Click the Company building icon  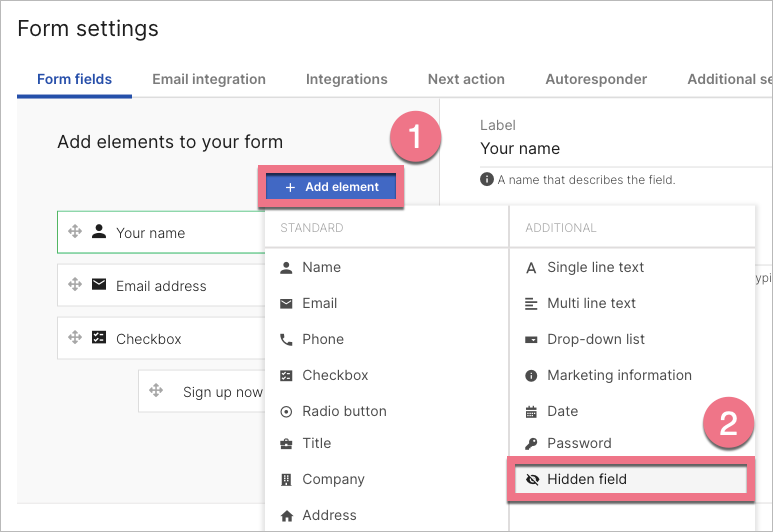point(287,479)
